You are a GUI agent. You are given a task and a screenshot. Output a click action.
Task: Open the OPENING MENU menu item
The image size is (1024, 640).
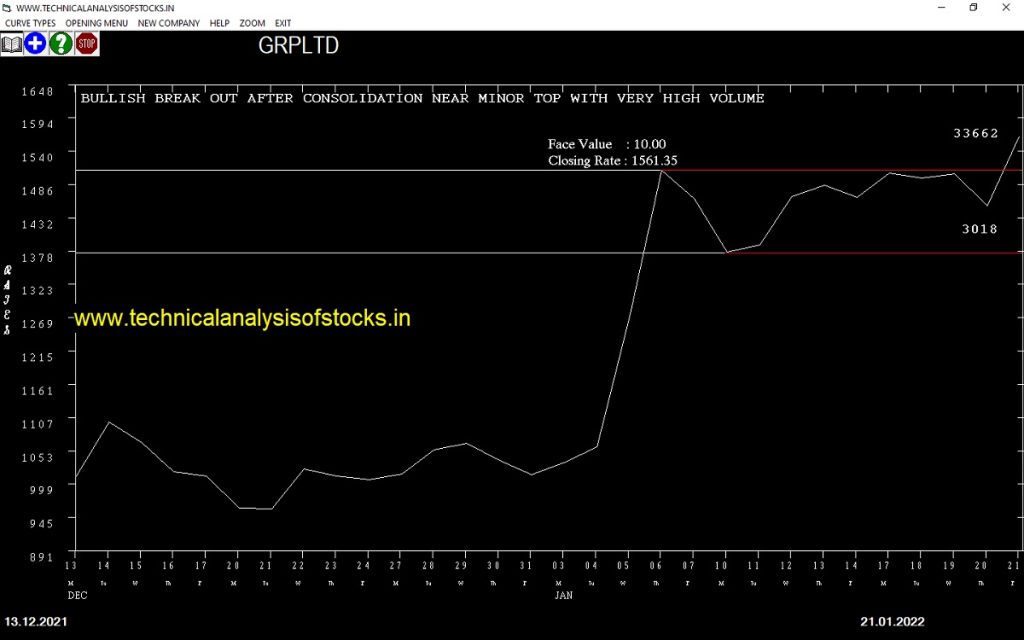(x=96, y=23)
